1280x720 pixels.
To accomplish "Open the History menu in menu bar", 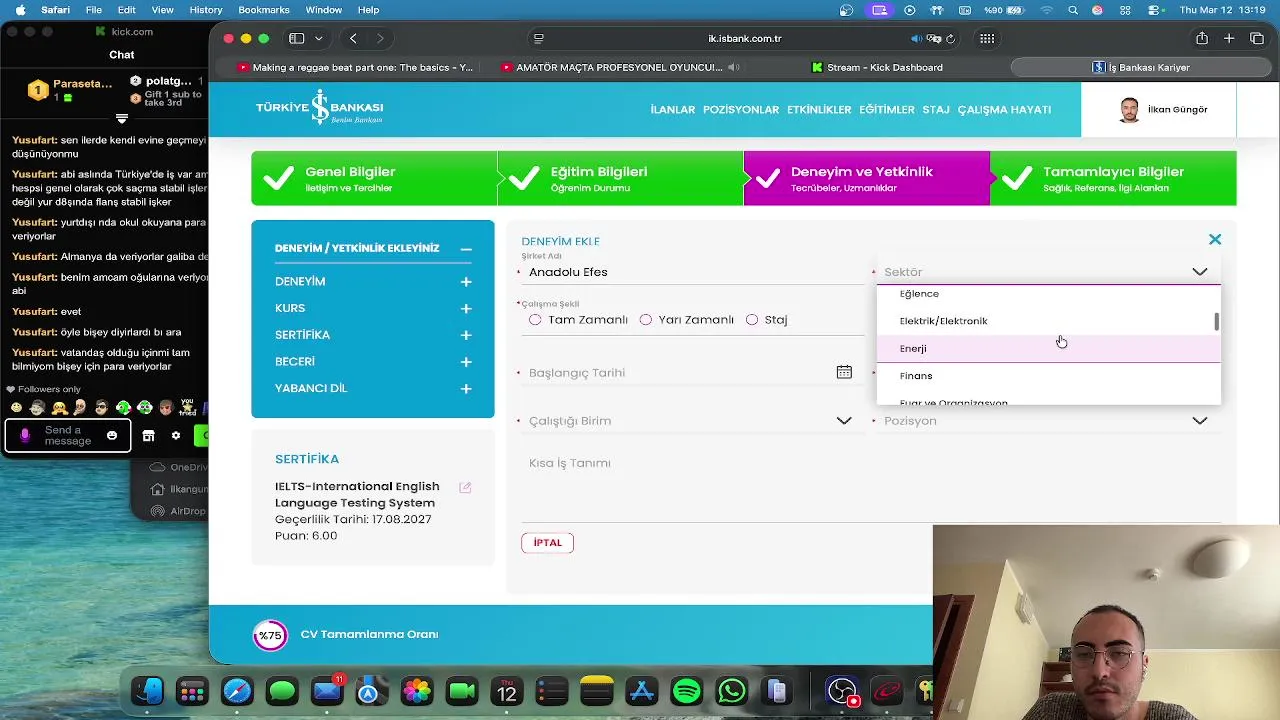I will (x=206, y=10).
